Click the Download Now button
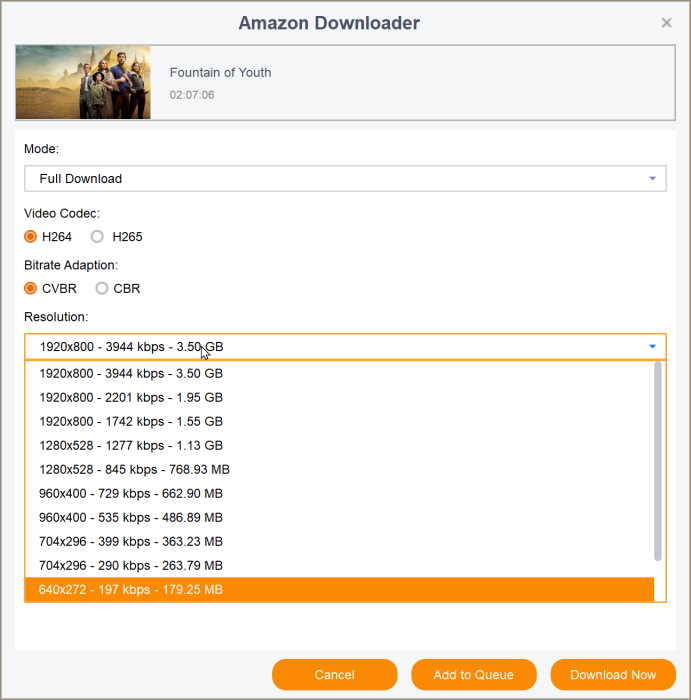691x700 pixels. click(x=613, y=675)
